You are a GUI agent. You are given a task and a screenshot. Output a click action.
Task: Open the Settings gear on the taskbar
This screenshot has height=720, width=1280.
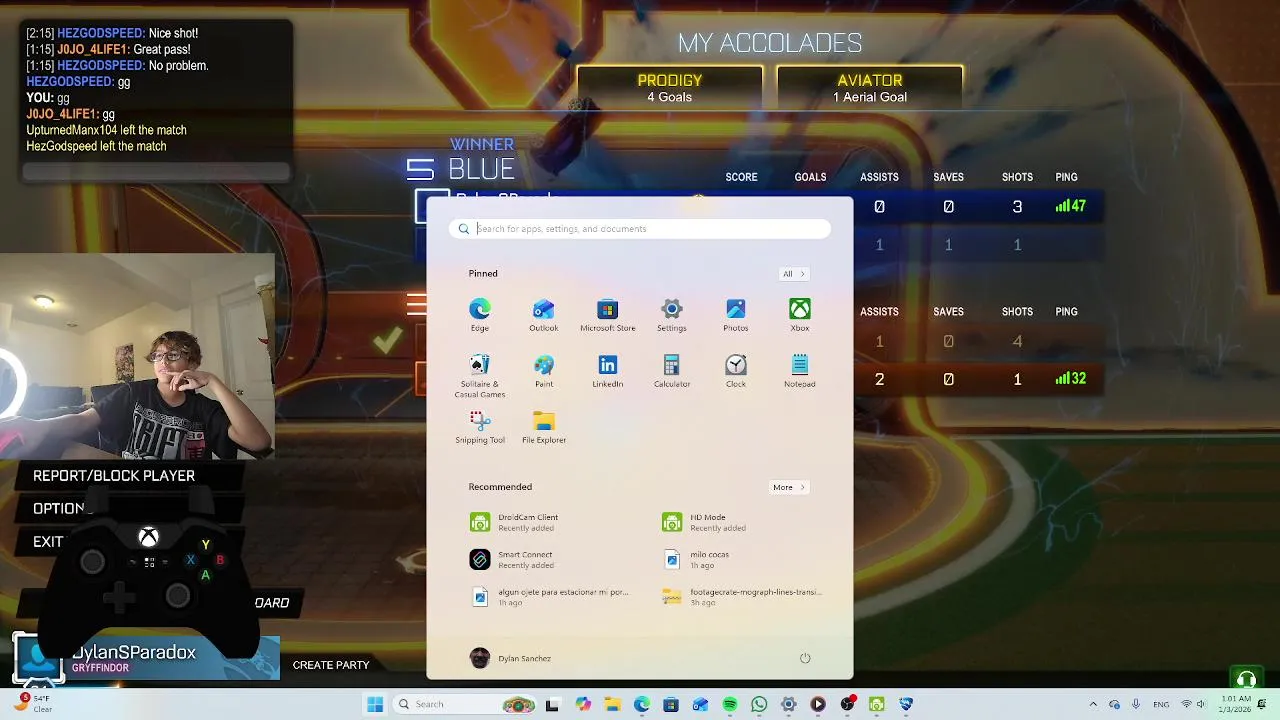789,705
